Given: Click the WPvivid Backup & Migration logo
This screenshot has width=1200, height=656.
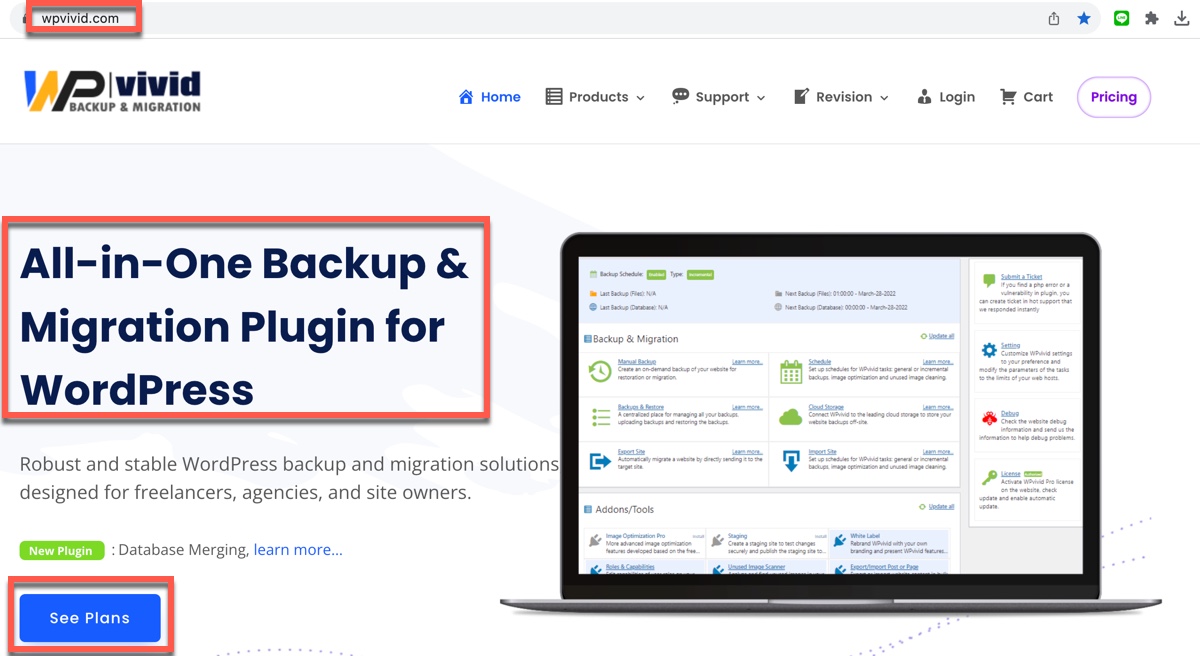Looking at the screenshot, I should click(113, 91).
